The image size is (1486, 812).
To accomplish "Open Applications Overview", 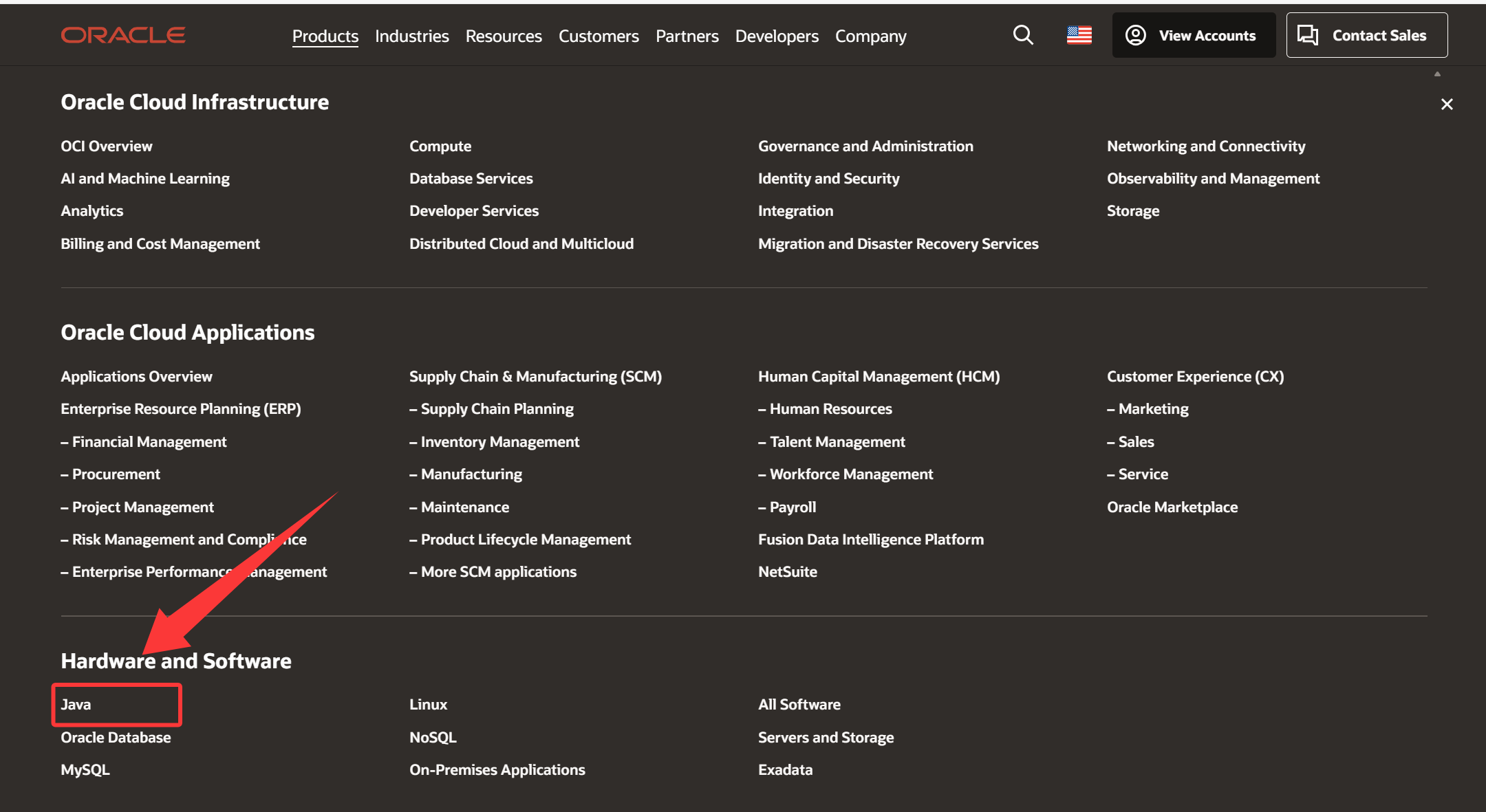I will pyautogui.click(x=136, y=376).
